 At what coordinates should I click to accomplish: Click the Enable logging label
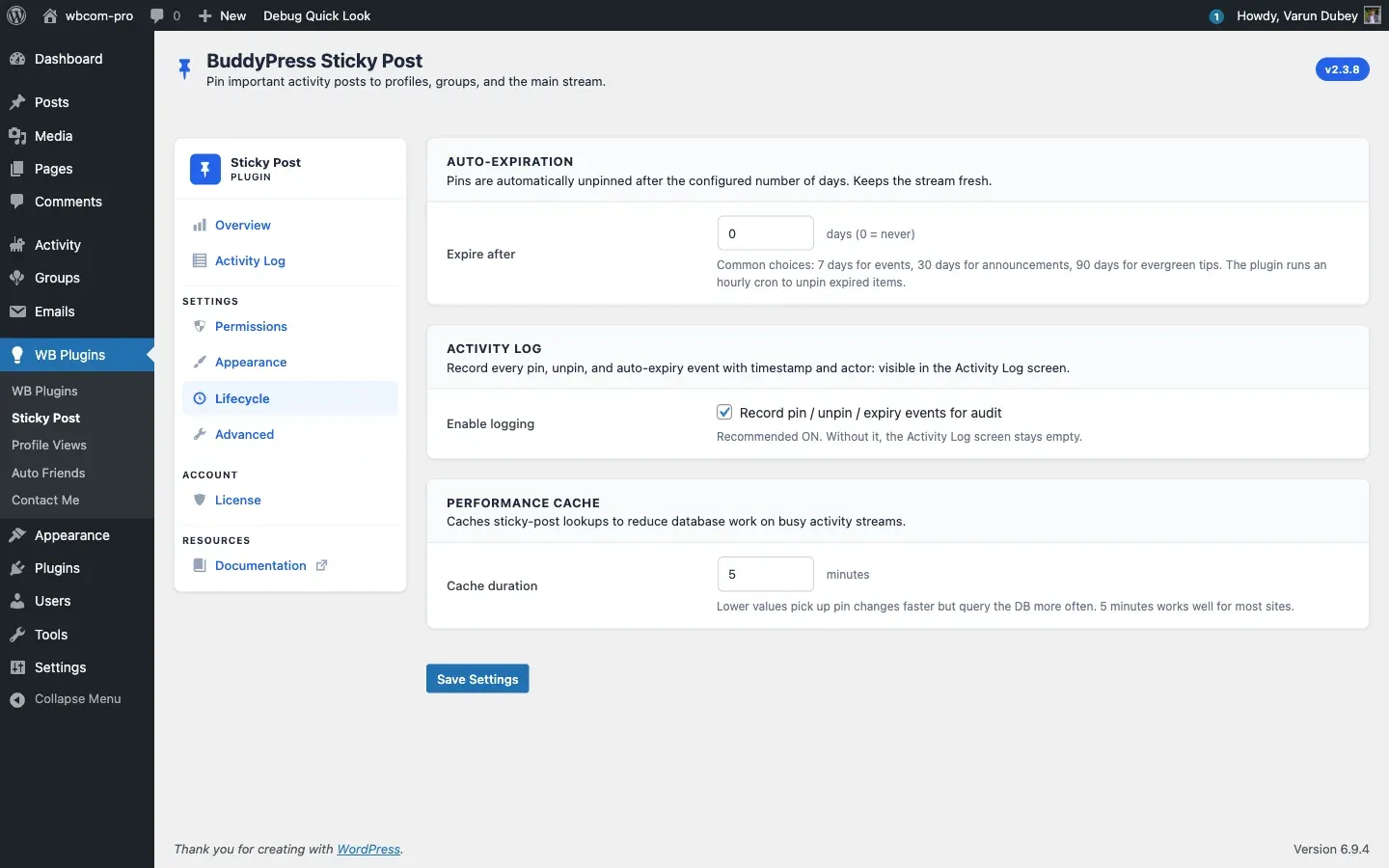[490, 423]
